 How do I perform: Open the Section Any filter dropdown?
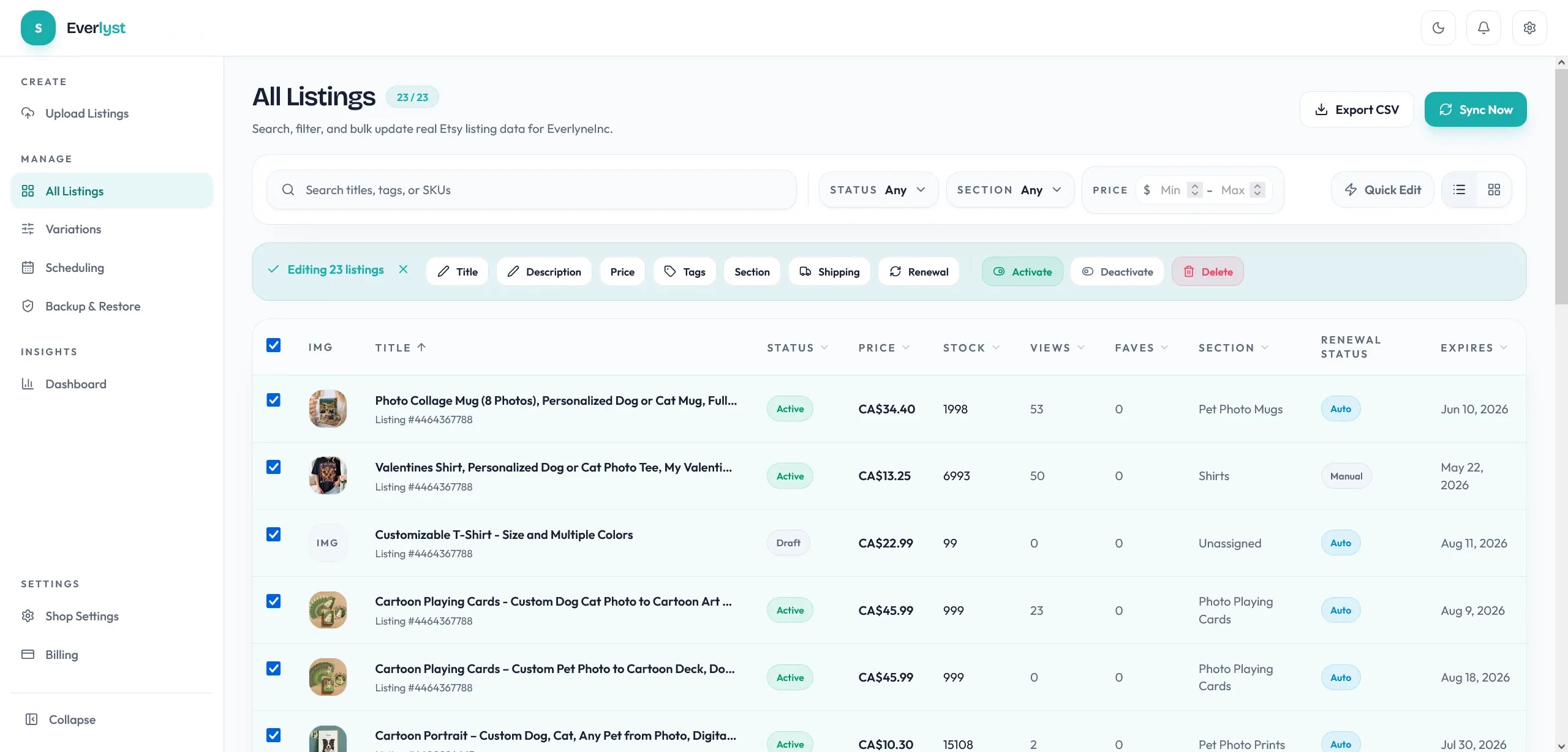pyautogui.click(x=1010, y=190)
